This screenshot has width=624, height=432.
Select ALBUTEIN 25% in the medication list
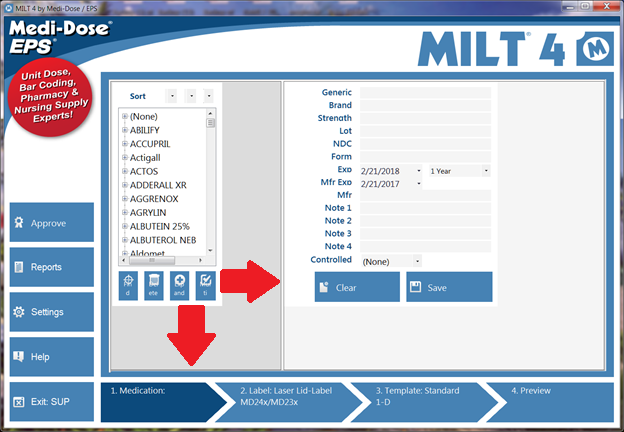pos(160,226)
